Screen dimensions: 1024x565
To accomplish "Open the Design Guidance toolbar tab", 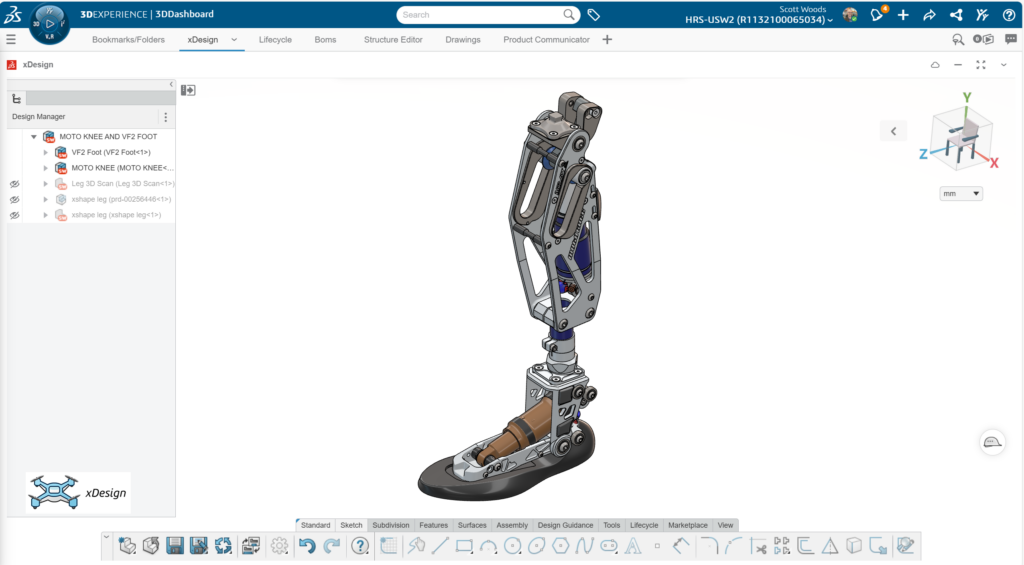I will pos(566,525).
